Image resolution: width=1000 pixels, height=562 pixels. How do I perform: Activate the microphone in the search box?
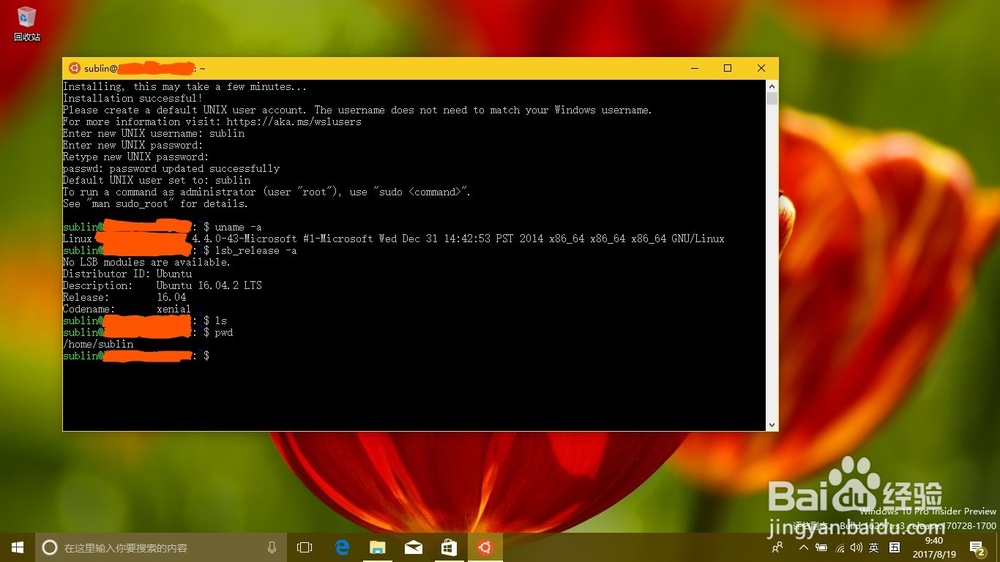tap(272, 547)
